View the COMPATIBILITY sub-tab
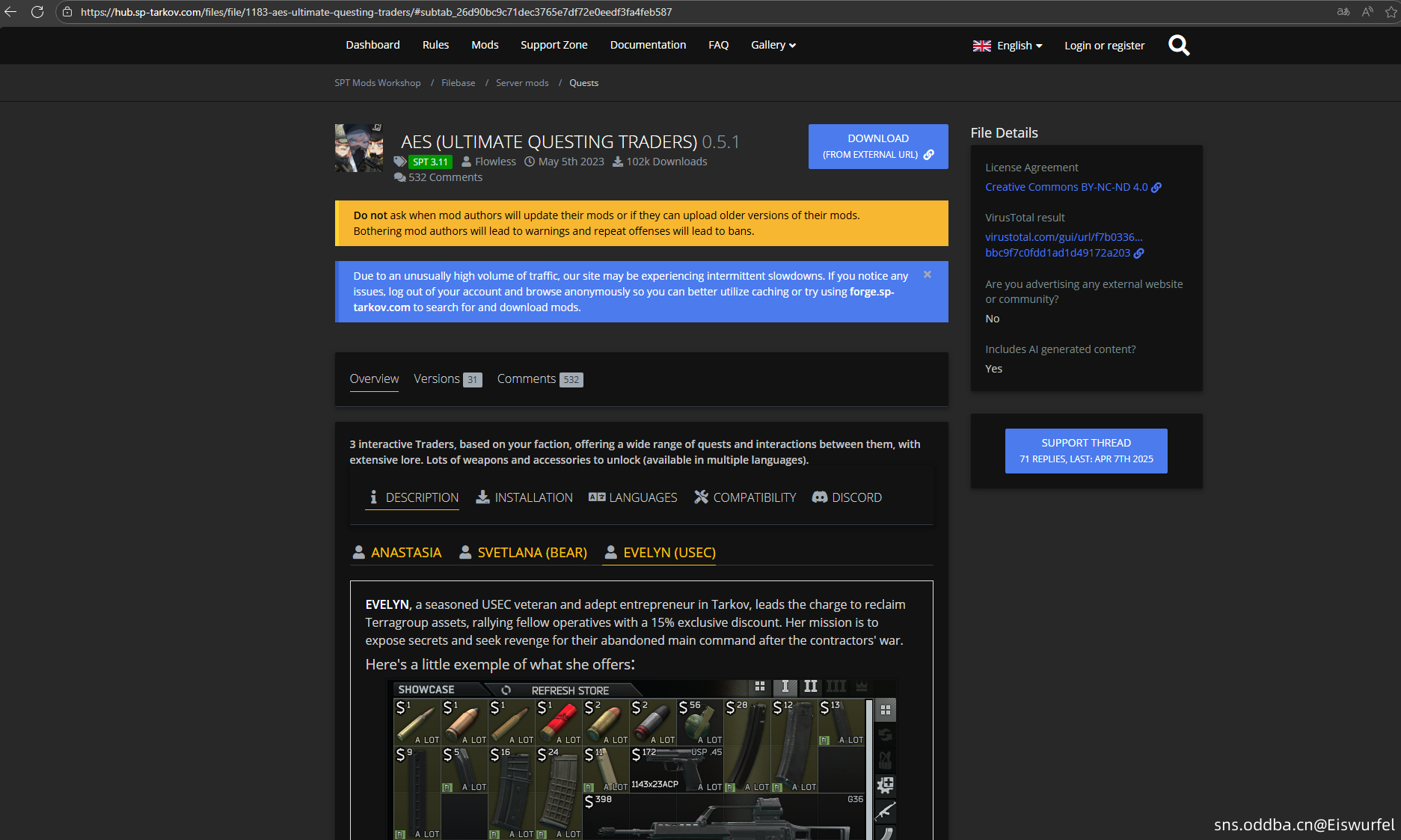This screenshot has width=1401, height=840. [x=745, y=497]
